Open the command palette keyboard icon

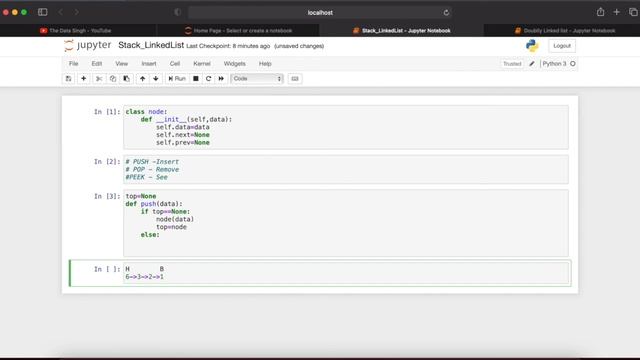coord(295,78)
